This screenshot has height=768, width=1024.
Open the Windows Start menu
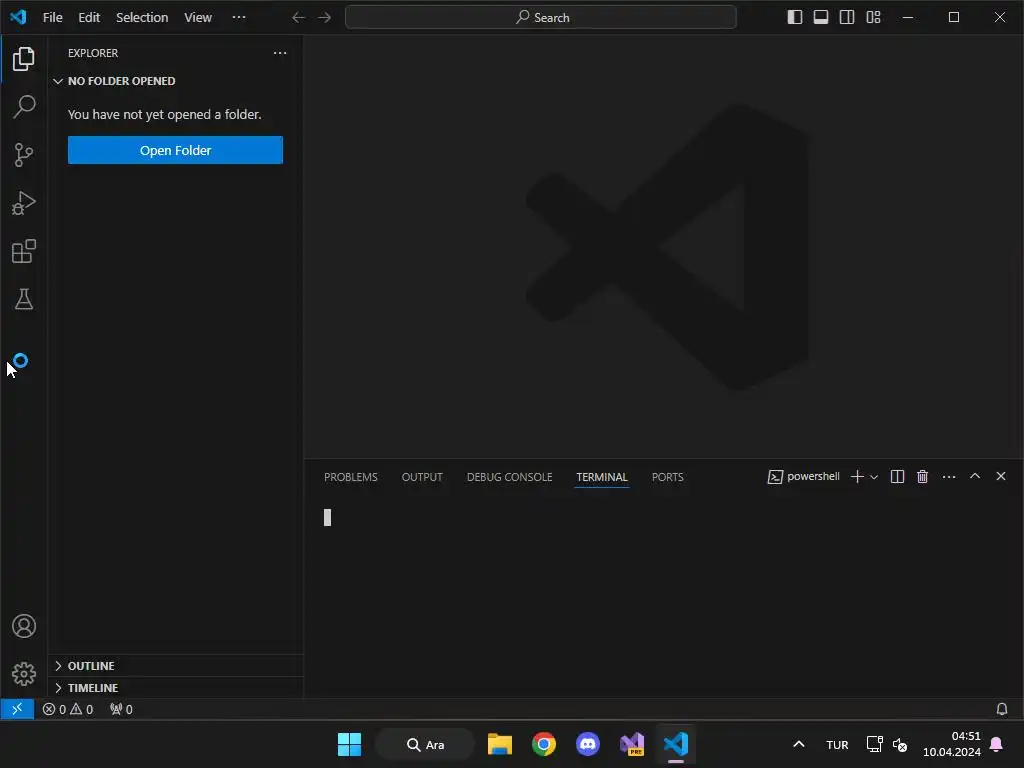click(x=349, y=744)
